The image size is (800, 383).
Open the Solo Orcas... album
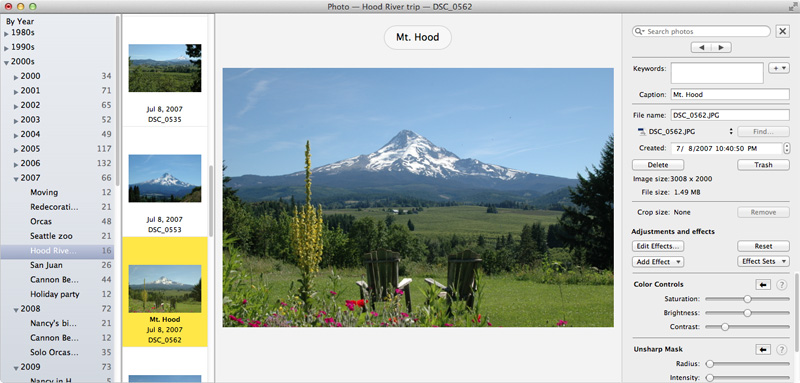[x=54, y=352]
